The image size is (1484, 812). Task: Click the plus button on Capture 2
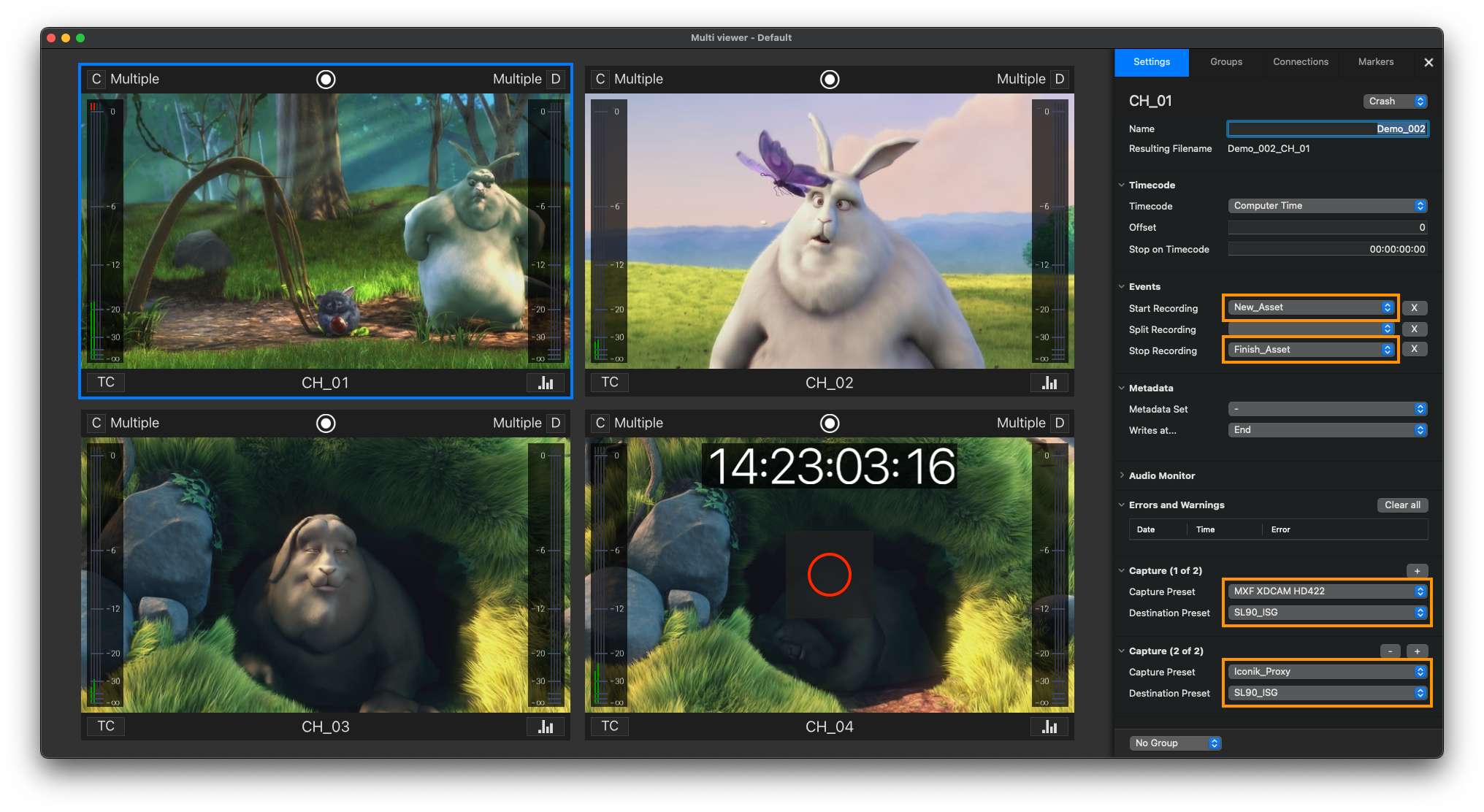pyautogui.click(x=1417, y=651)
